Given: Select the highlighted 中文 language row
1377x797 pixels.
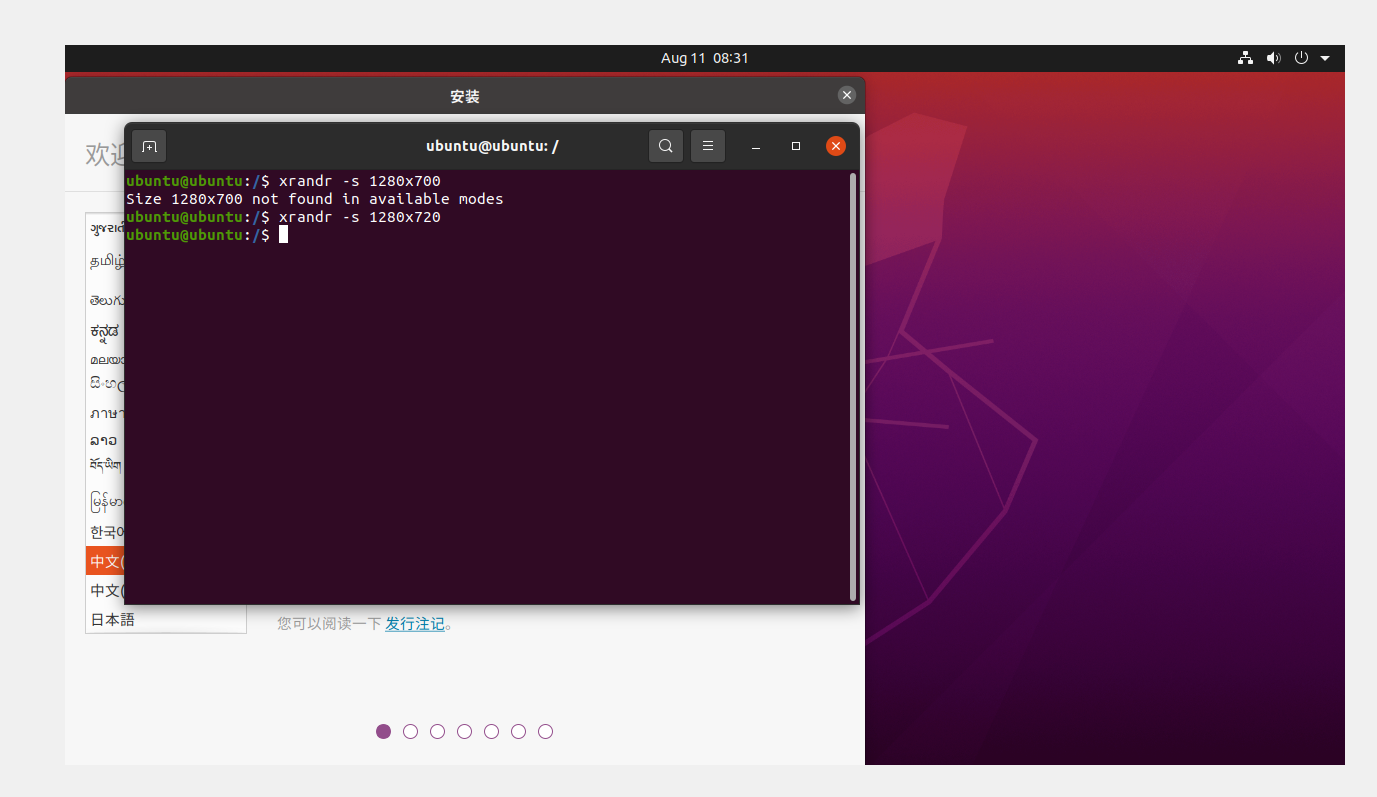Looking at the screenshot, I should point(105,561).
